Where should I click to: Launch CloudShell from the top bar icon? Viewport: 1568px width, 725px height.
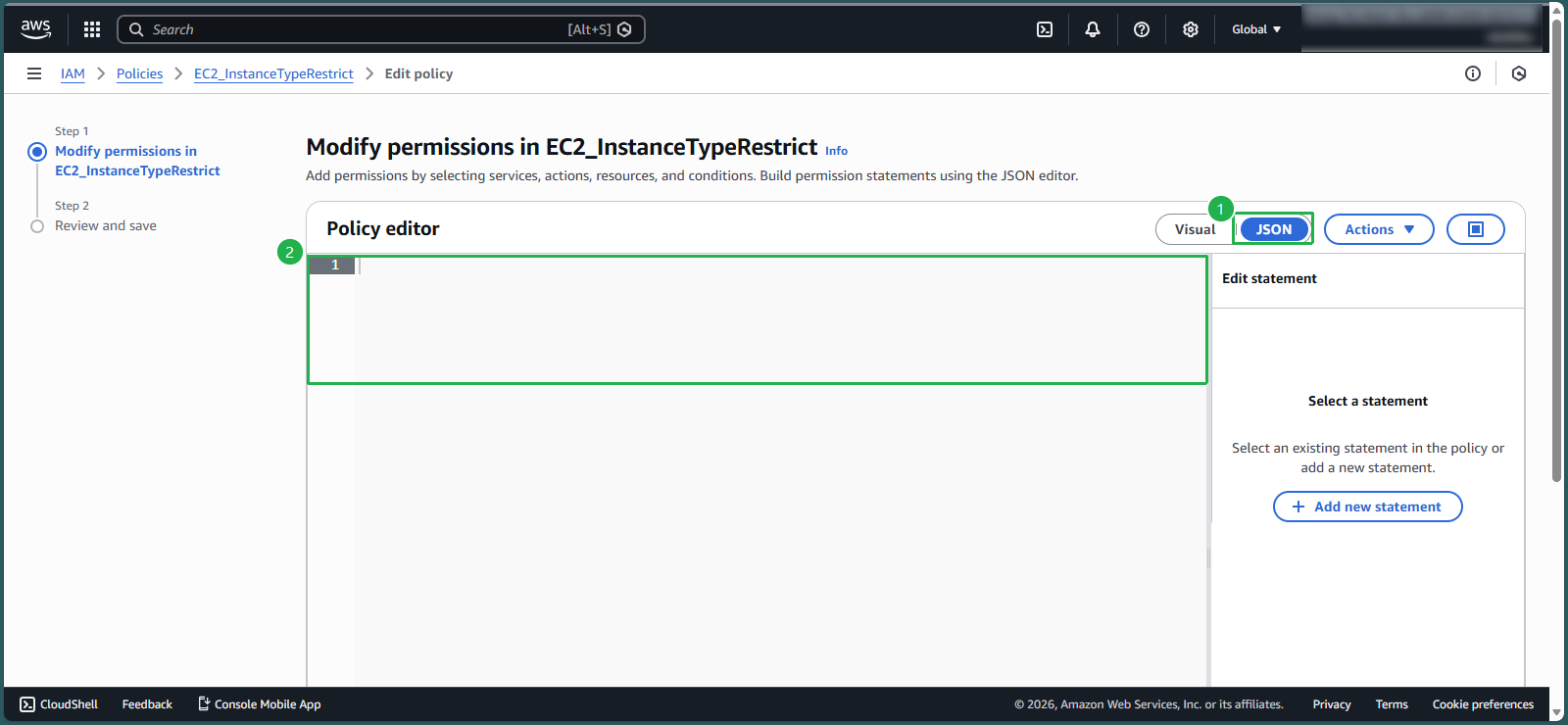pos(1045,29)
